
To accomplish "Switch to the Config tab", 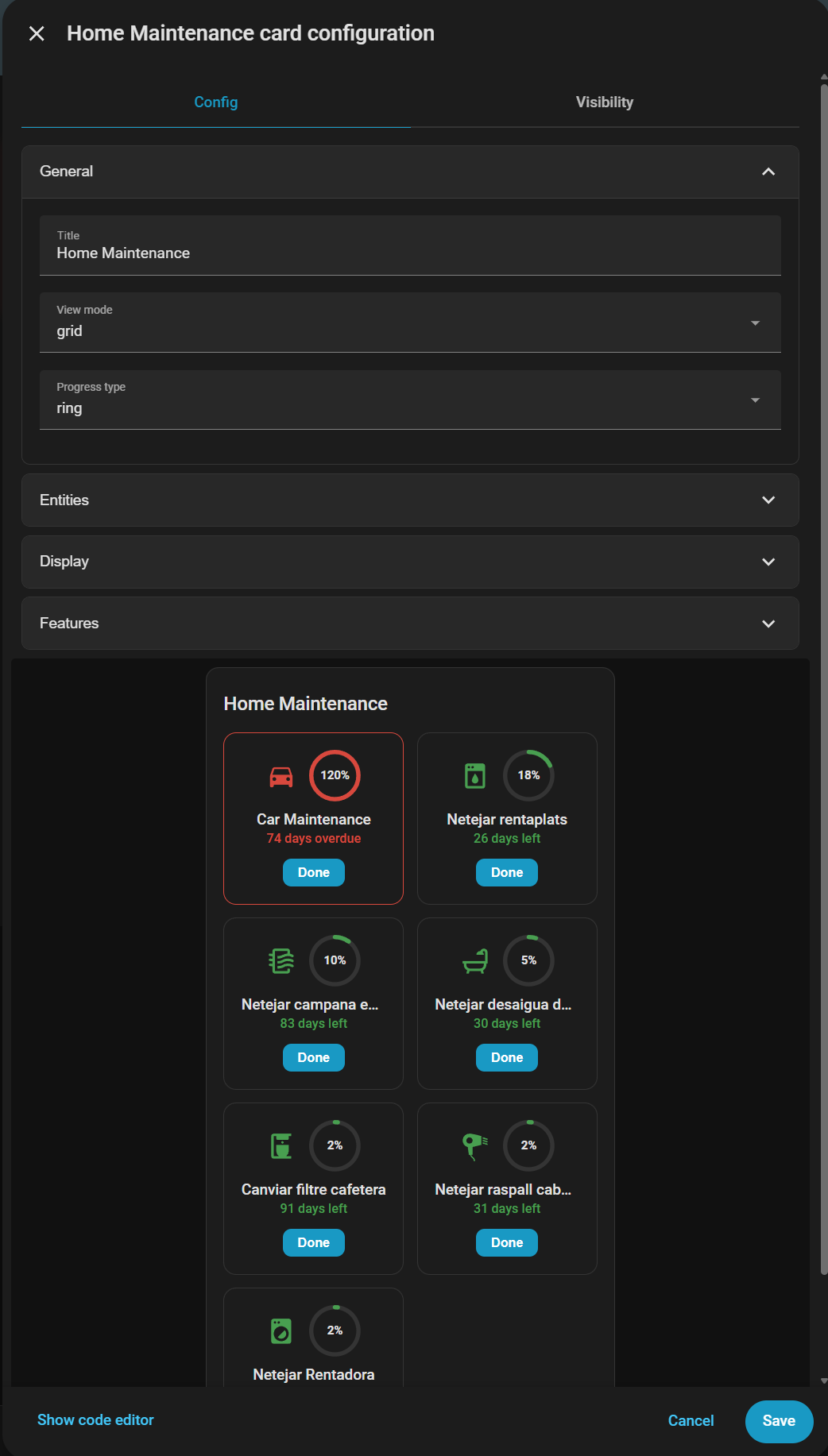I will pos(216,102).
